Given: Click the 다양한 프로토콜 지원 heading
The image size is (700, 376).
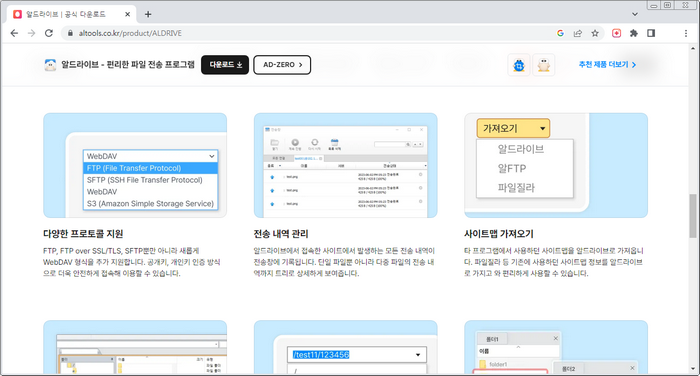Looking at the screenshot, I should tap(83, 234).
